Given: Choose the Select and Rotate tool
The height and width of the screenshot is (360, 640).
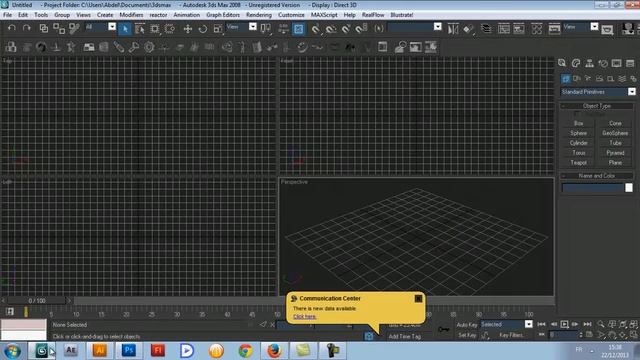Looking at the screenshot, I should (x=202, y=29).
